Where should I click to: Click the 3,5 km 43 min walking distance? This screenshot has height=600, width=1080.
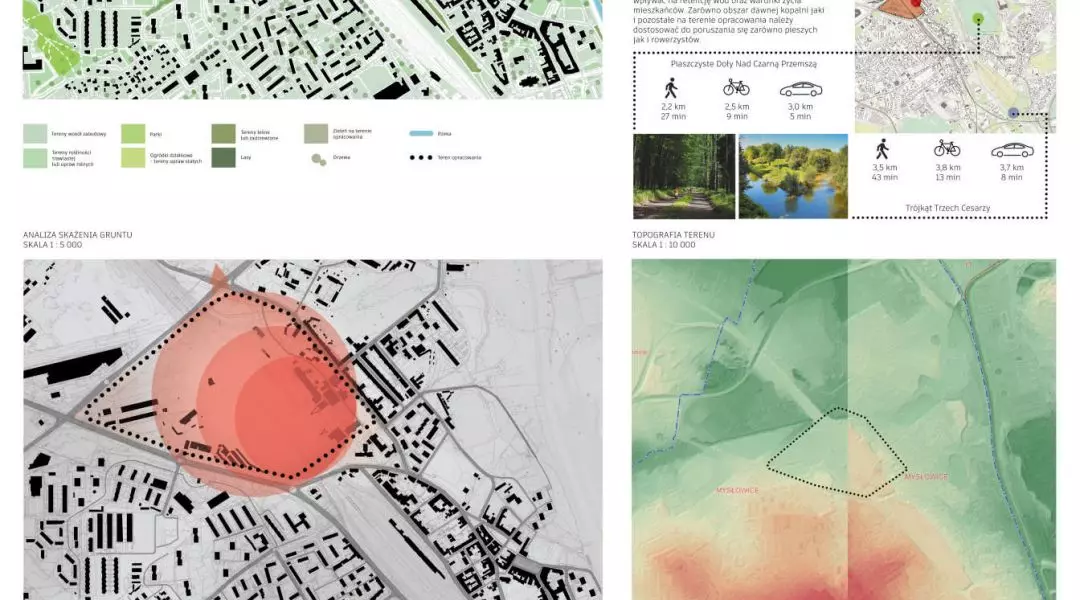coord(884,172)
